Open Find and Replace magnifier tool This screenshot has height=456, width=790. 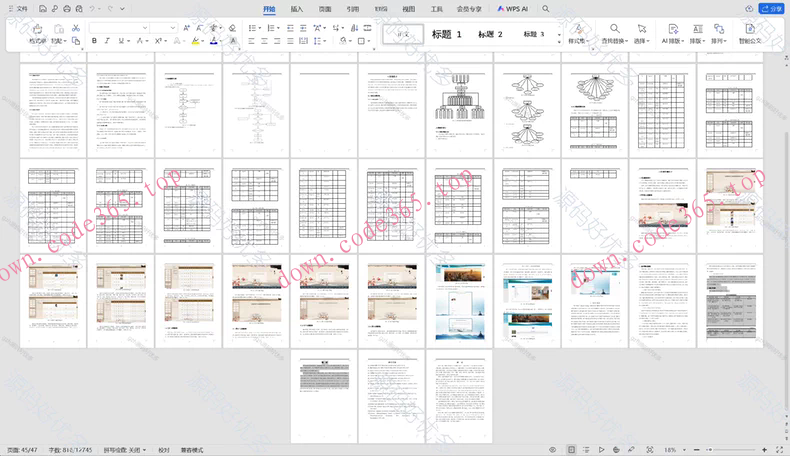[x=614, y=33]
